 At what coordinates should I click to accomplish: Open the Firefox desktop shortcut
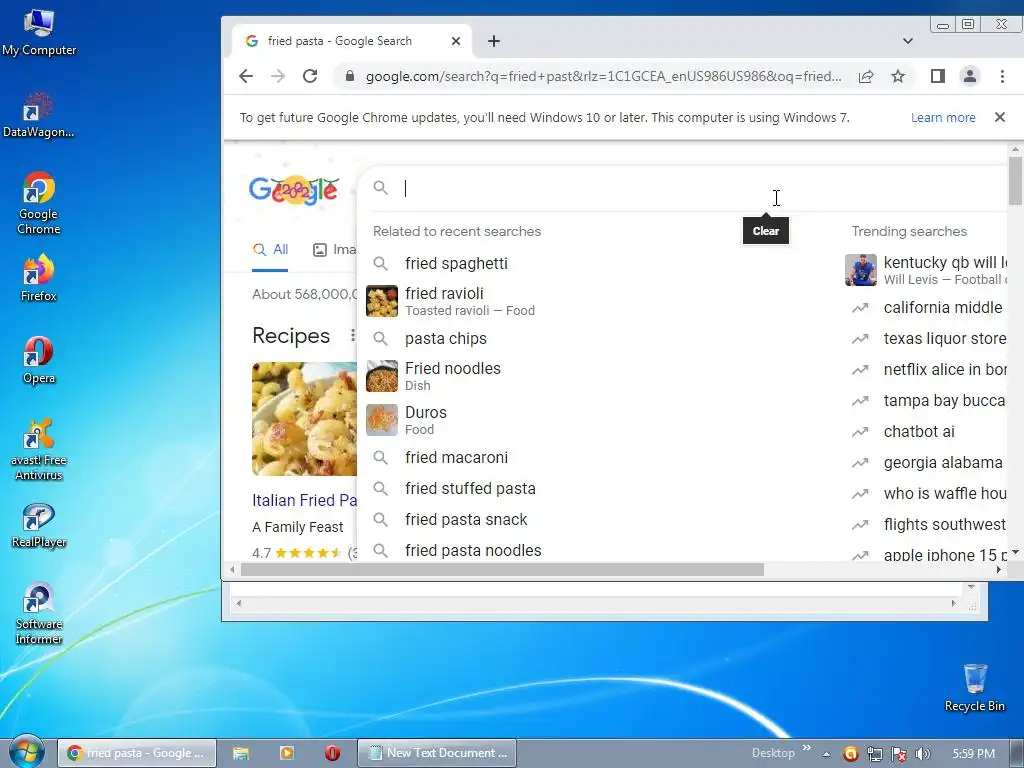coord(39,278)
